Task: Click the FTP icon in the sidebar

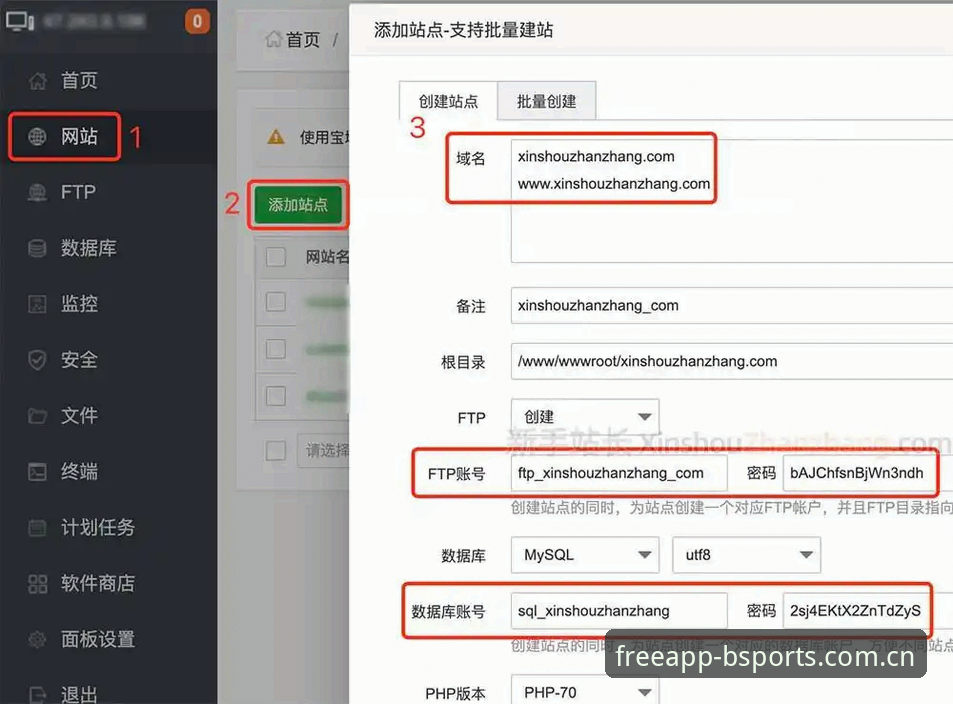Action: [x=37, y=193]
